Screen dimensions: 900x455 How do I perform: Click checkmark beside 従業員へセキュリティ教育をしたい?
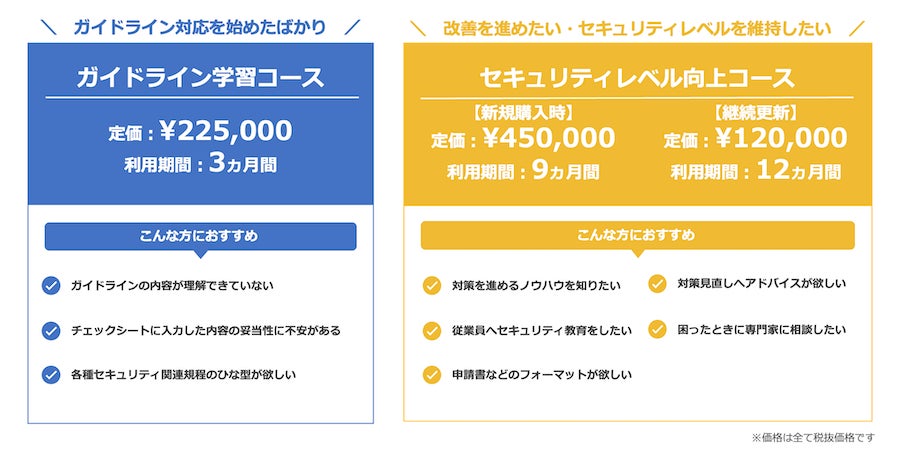432,330
